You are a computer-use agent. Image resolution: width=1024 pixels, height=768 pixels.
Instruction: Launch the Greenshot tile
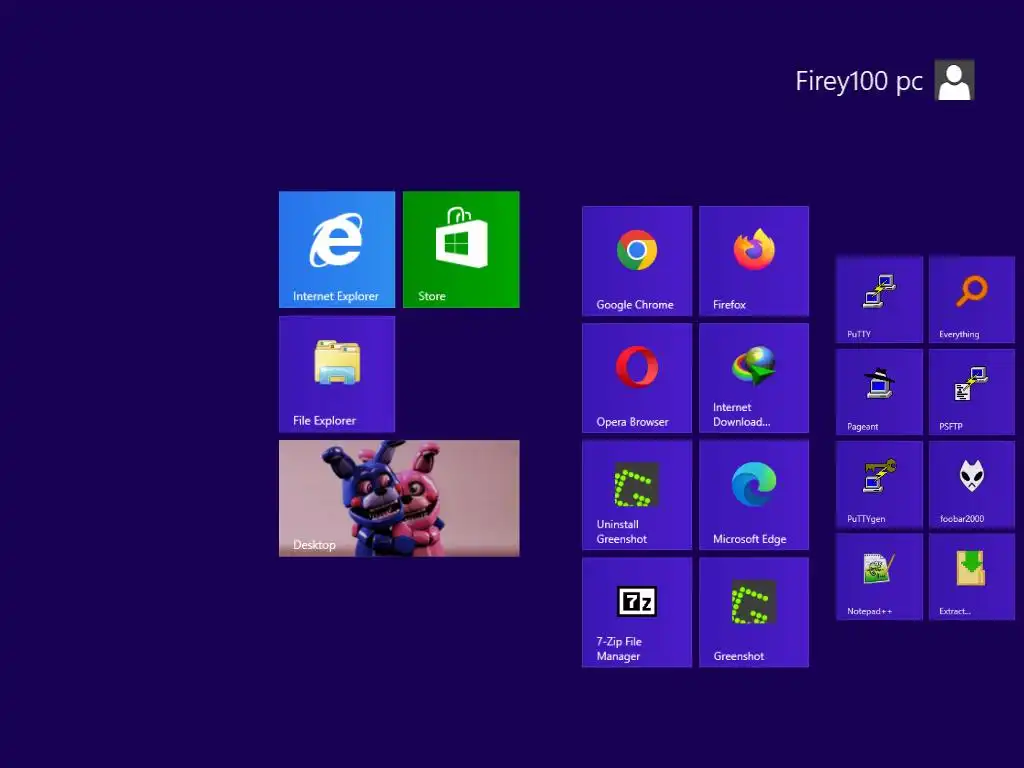click(x=754, y=613)
